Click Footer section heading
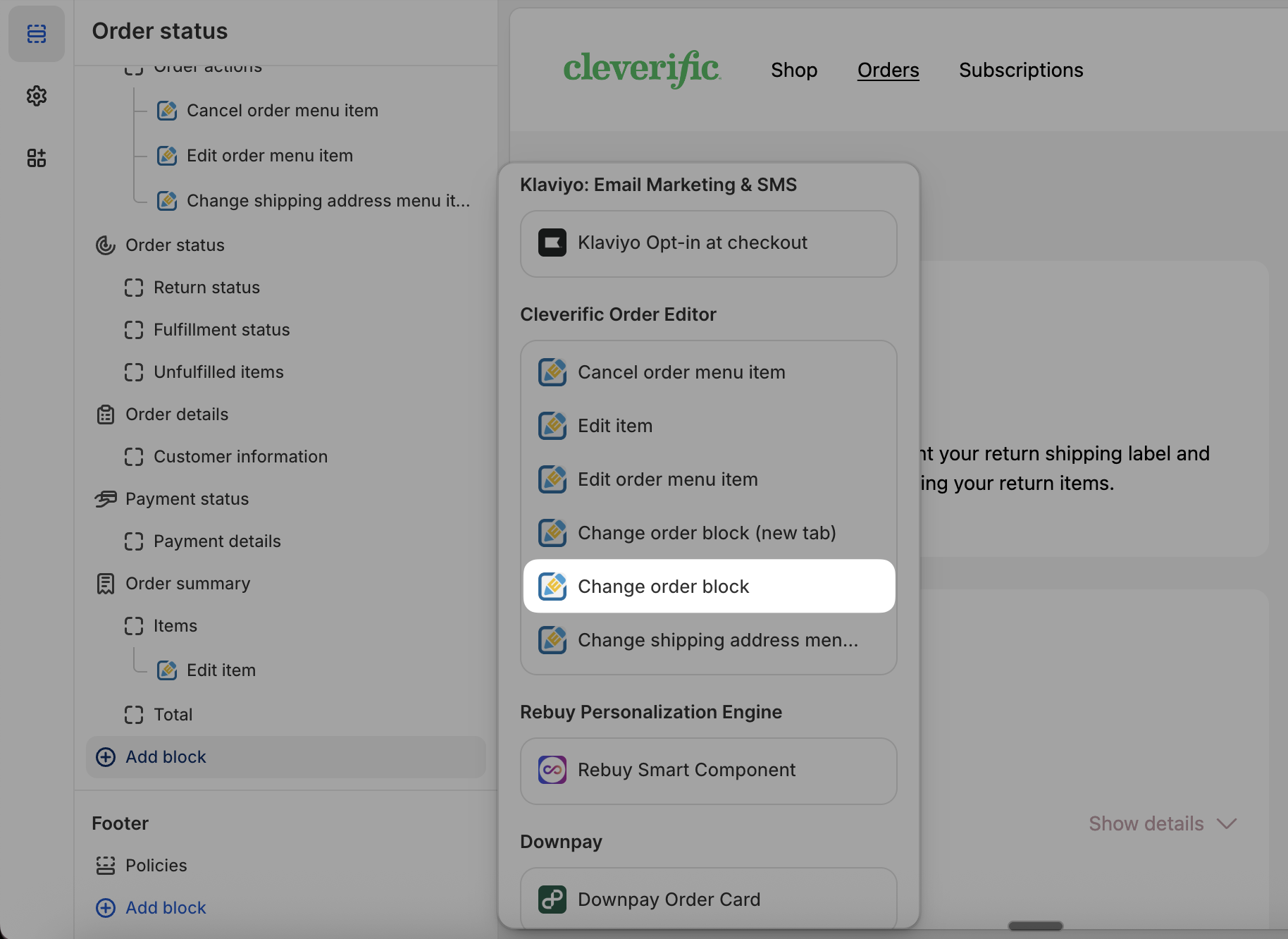The image size is (1288, 939). [120, 823]
